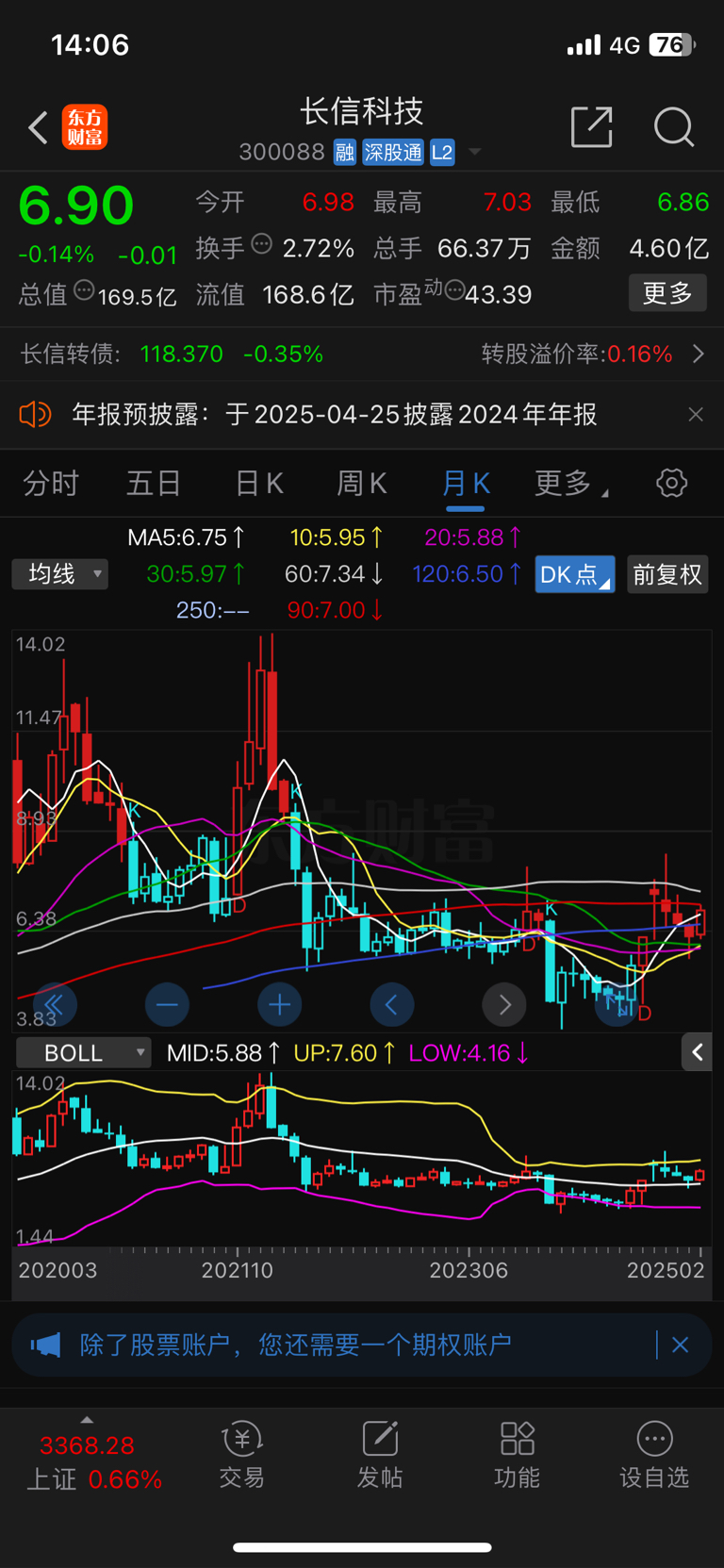
Task: Switch to 五日 tab
Action: pos(154,484)
